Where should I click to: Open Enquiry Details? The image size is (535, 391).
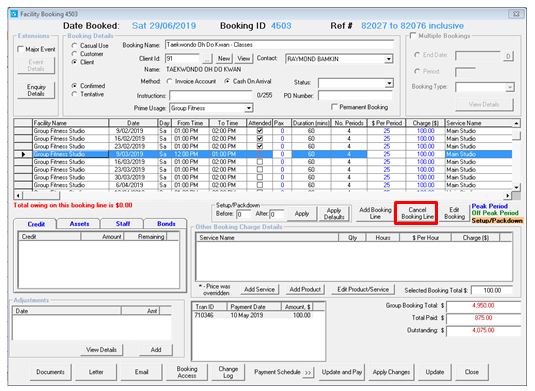point(36,90)
